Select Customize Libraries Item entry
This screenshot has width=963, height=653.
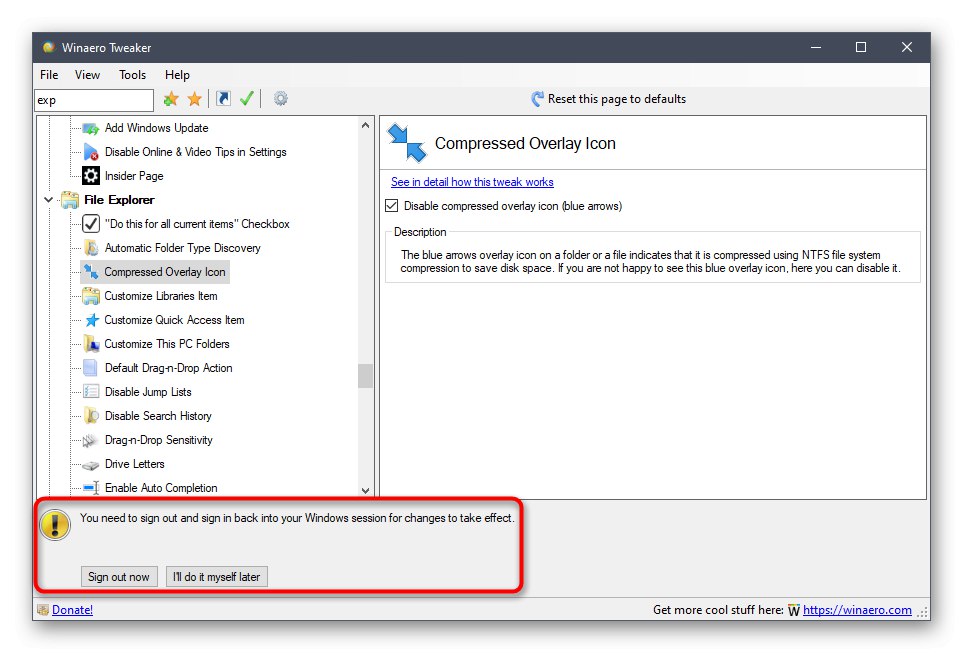[x=160, y=296]
